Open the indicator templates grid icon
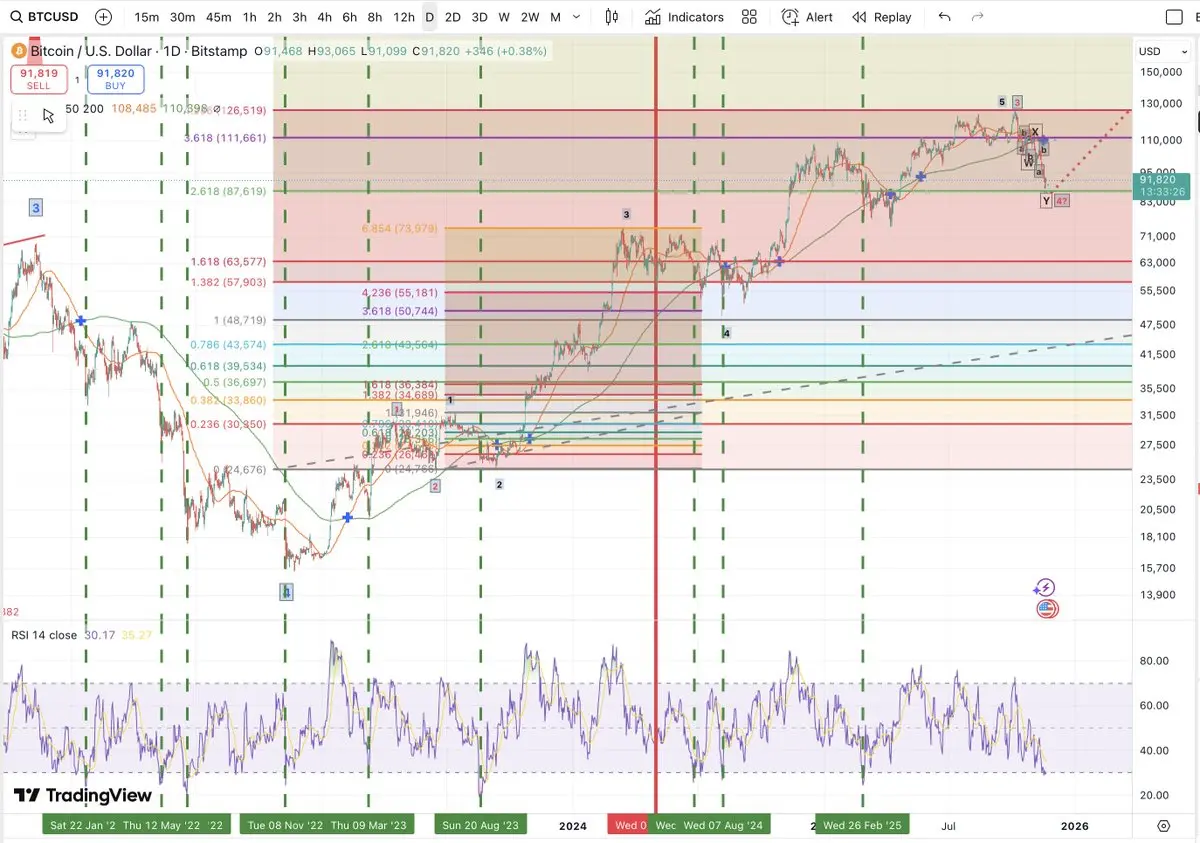The height and width of the screenshot is (843, 1200). (749, 17)
